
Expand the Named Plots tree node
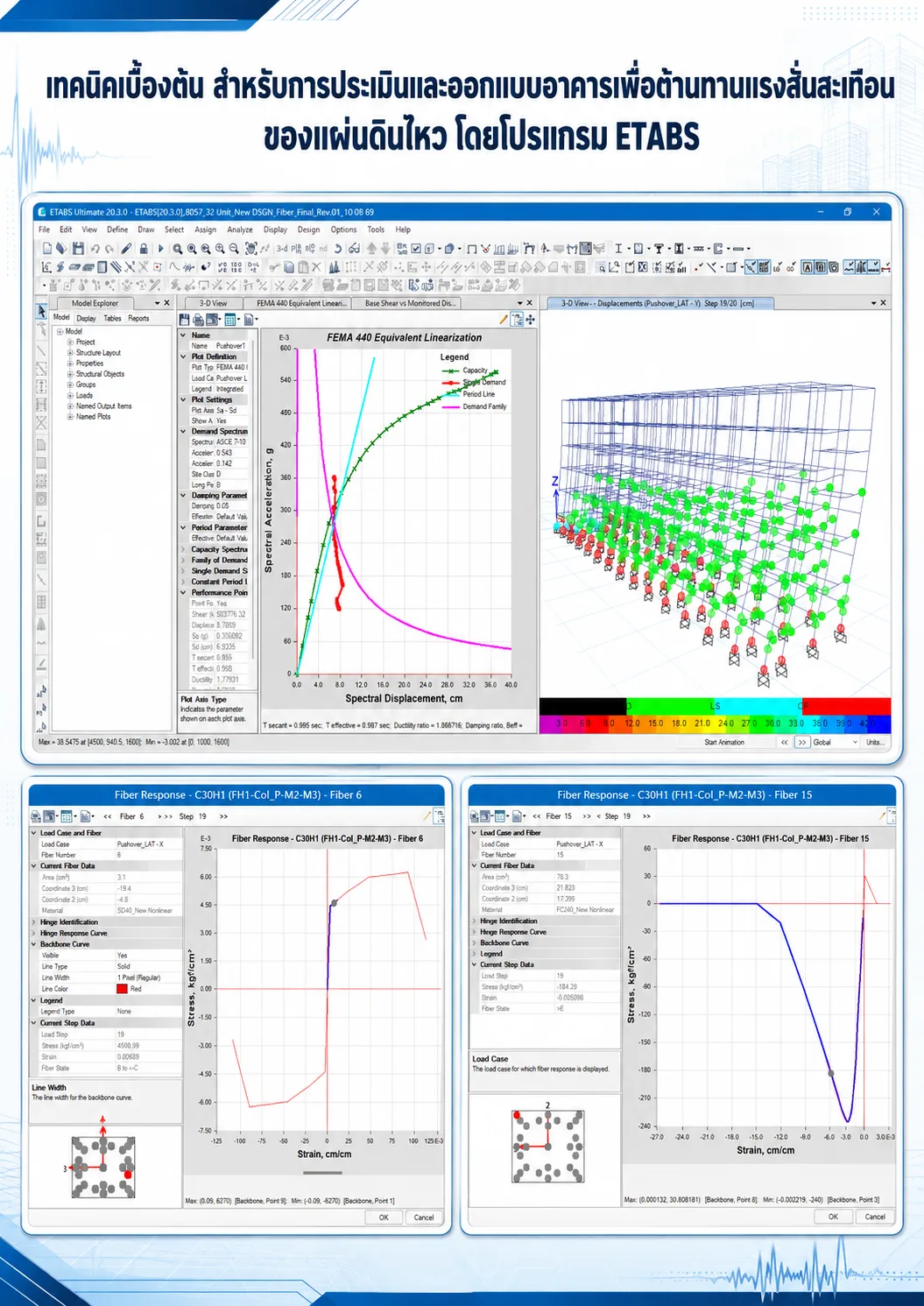pyautogui.click(x=71, y=417)
